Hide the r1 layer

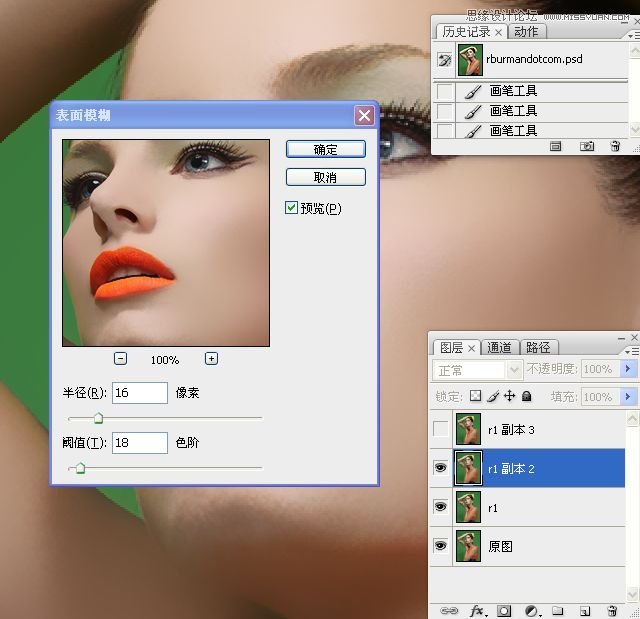pyautogui.click(x=440, y=507)
